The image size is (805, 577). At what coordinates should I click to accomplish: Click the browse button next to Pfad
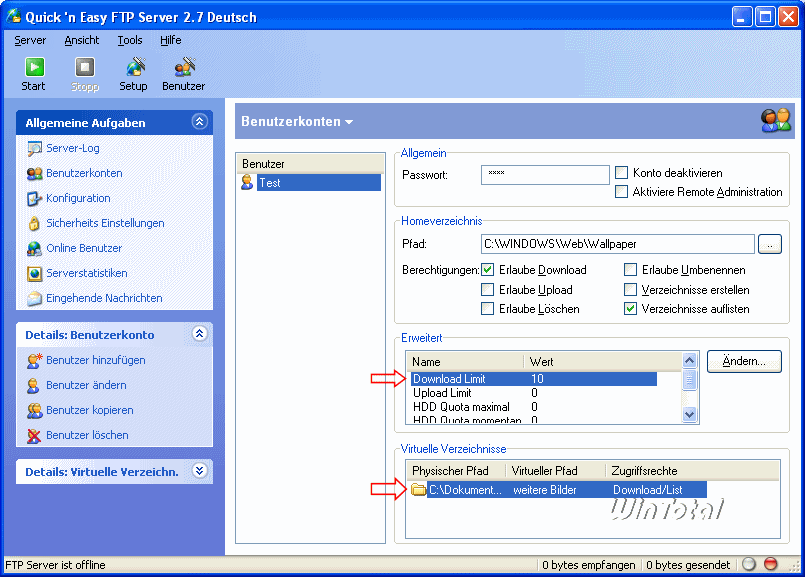click(770, 244)
